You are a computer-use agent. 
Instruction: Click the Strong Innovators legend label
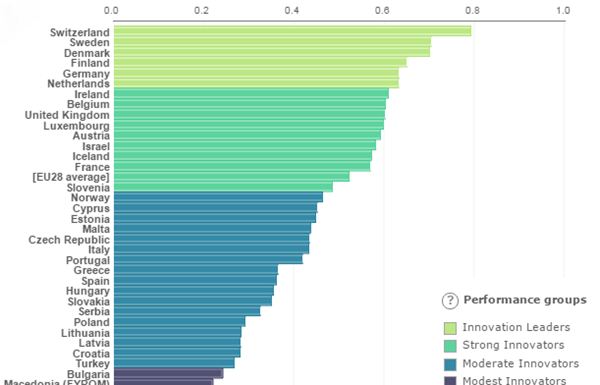(513, 345)
